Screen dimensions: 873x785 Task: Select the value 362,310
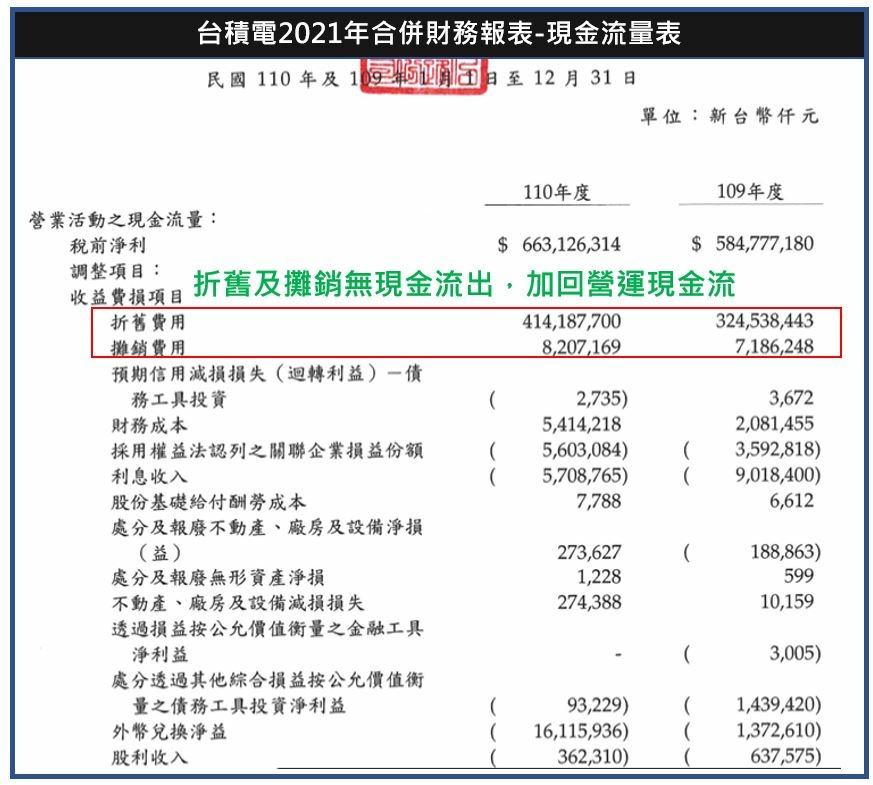[589, 757]
